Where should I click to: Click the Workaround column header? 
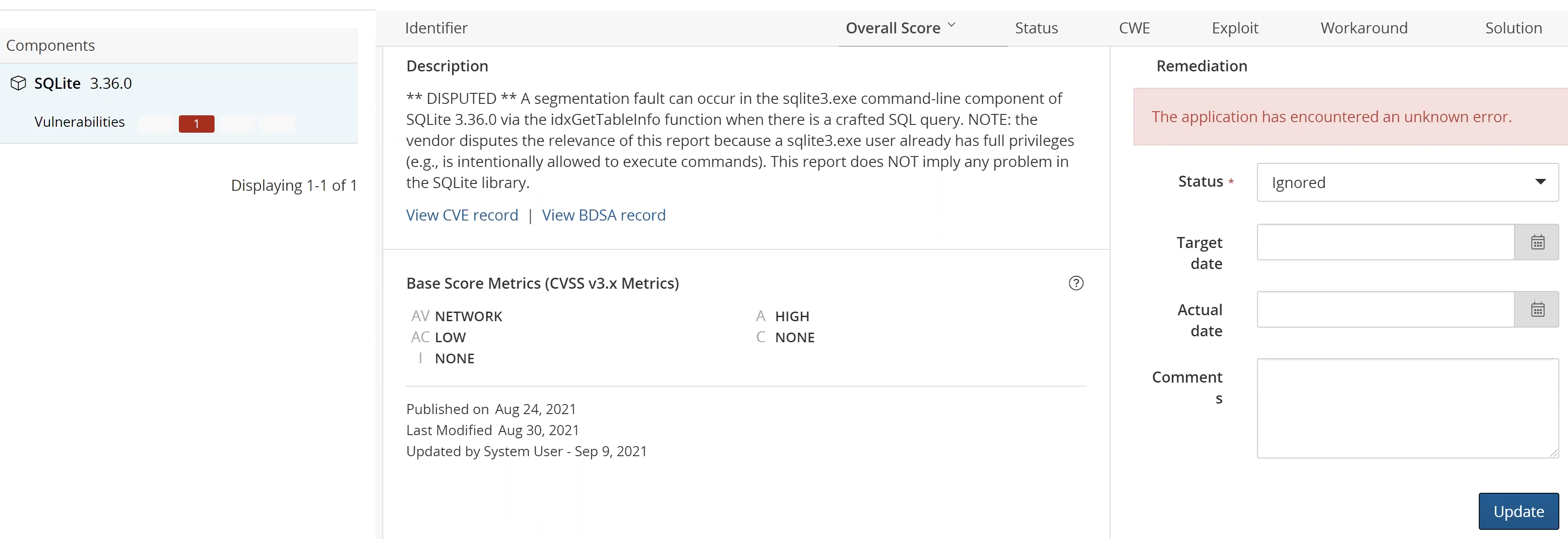[1364, 27]
